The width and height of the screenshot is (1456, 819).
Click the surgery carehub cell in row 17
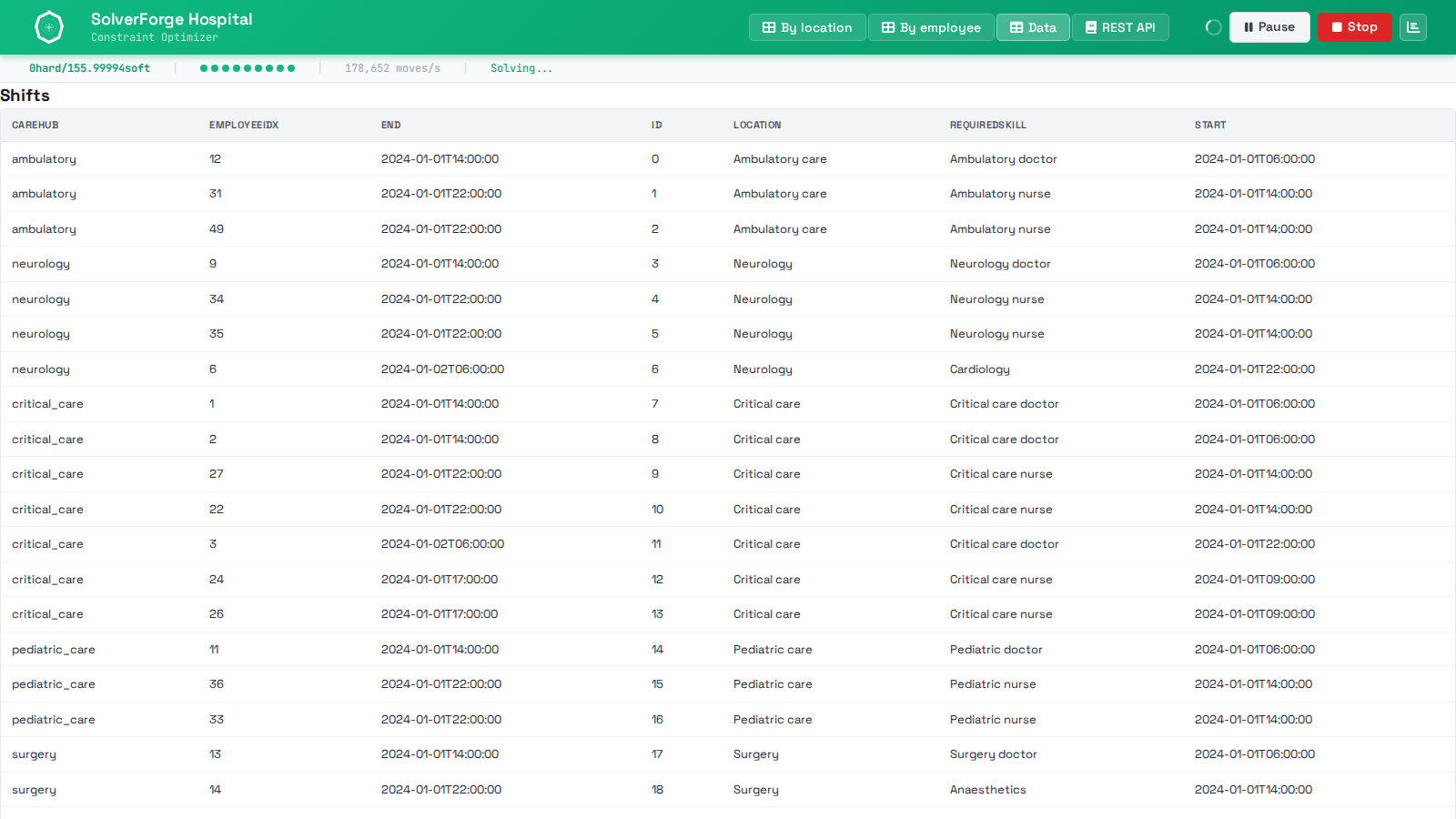[x=34, y=754]
